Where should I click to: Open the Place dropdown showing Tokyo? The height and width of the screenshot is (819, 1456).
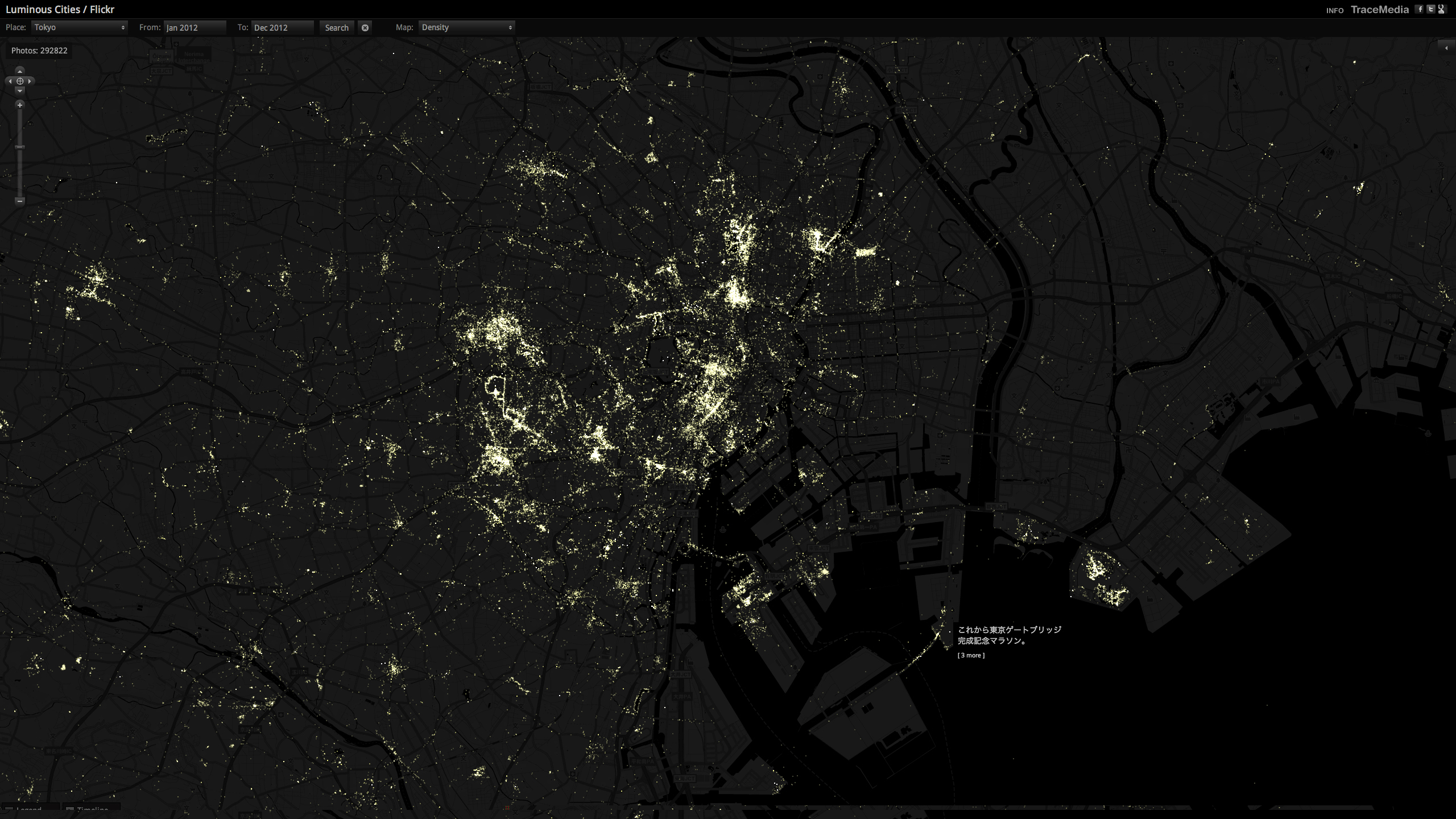pos(79,27)
